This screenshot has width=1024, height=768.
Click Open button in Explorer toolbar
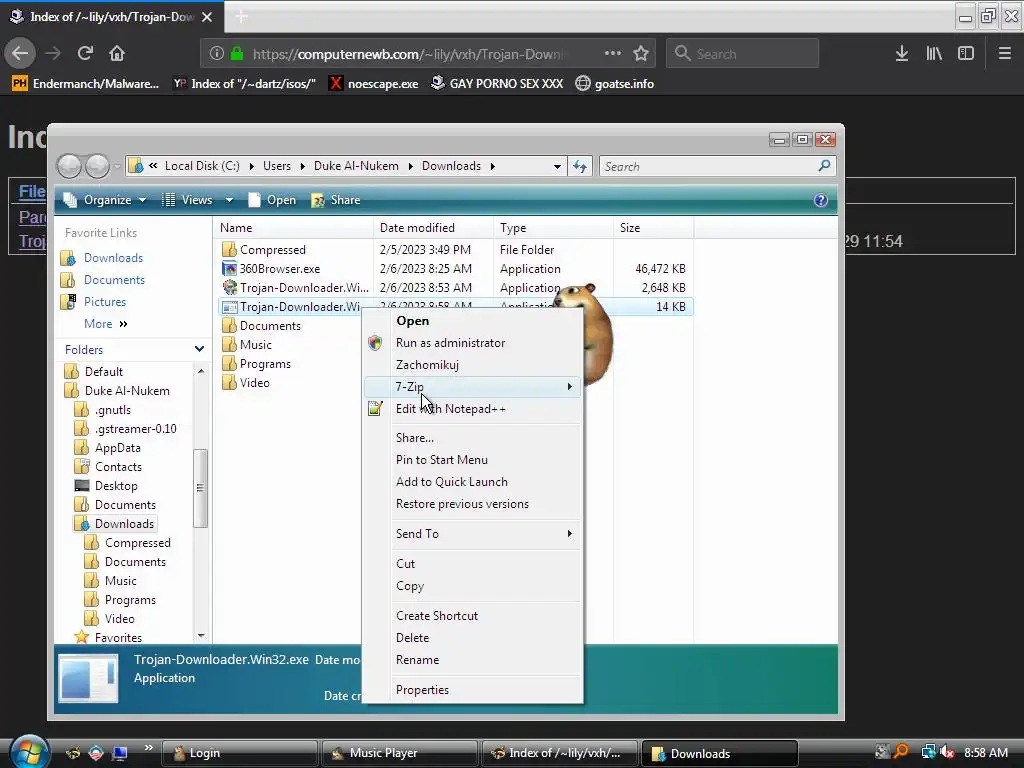[273, 200]
